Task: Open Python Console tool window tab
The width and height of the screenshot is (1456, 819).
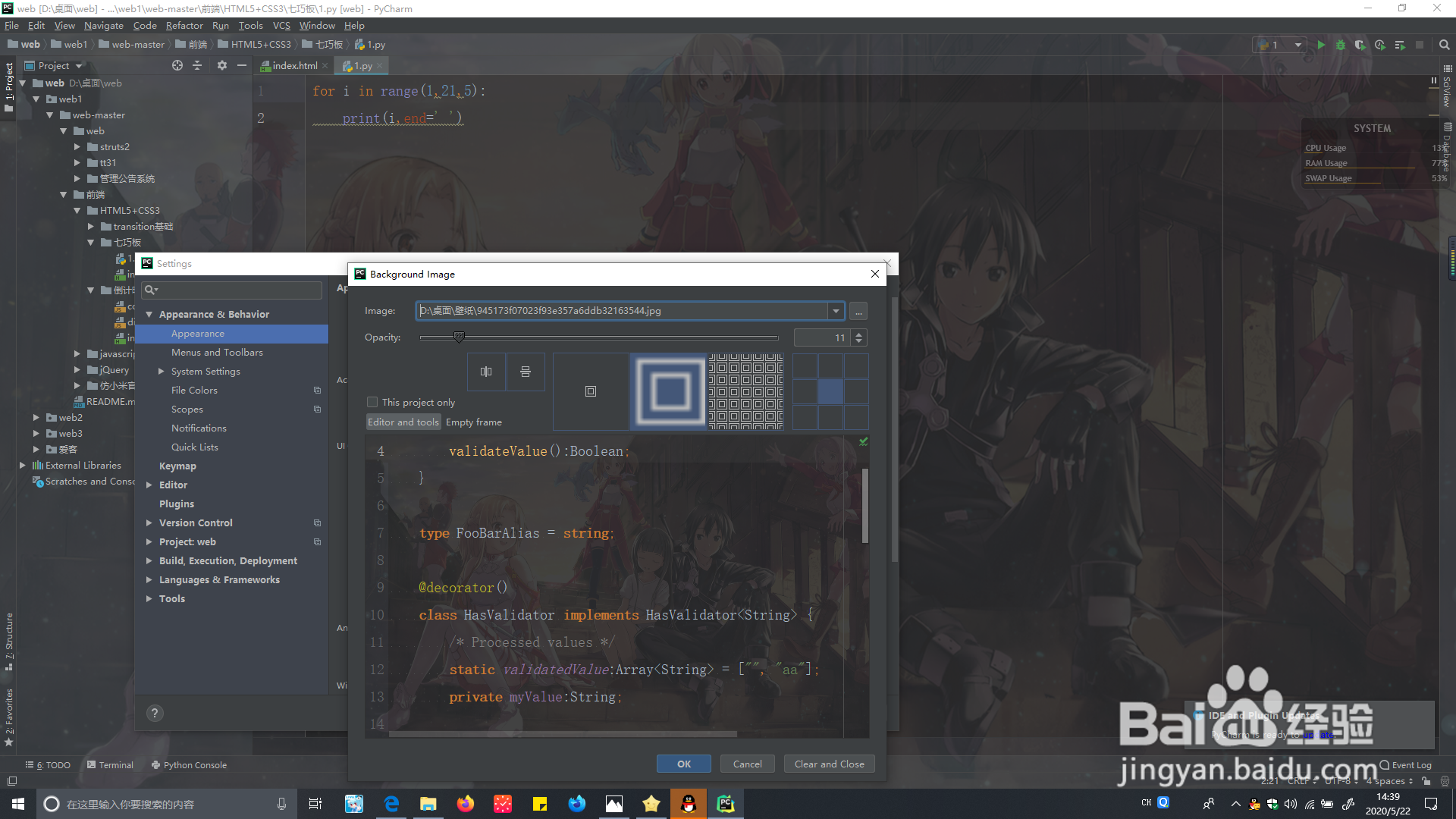Action: tap(189, 765)
